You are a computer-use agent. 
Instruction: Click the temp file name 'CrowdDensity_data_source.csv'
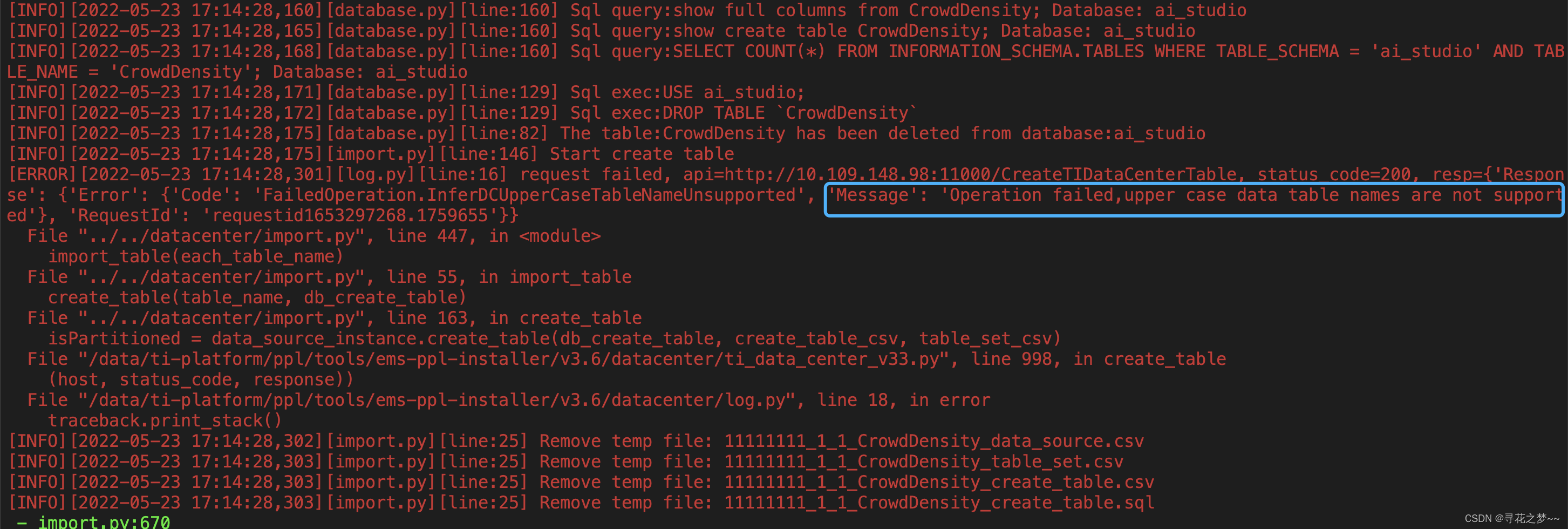tap(1001, 442)
